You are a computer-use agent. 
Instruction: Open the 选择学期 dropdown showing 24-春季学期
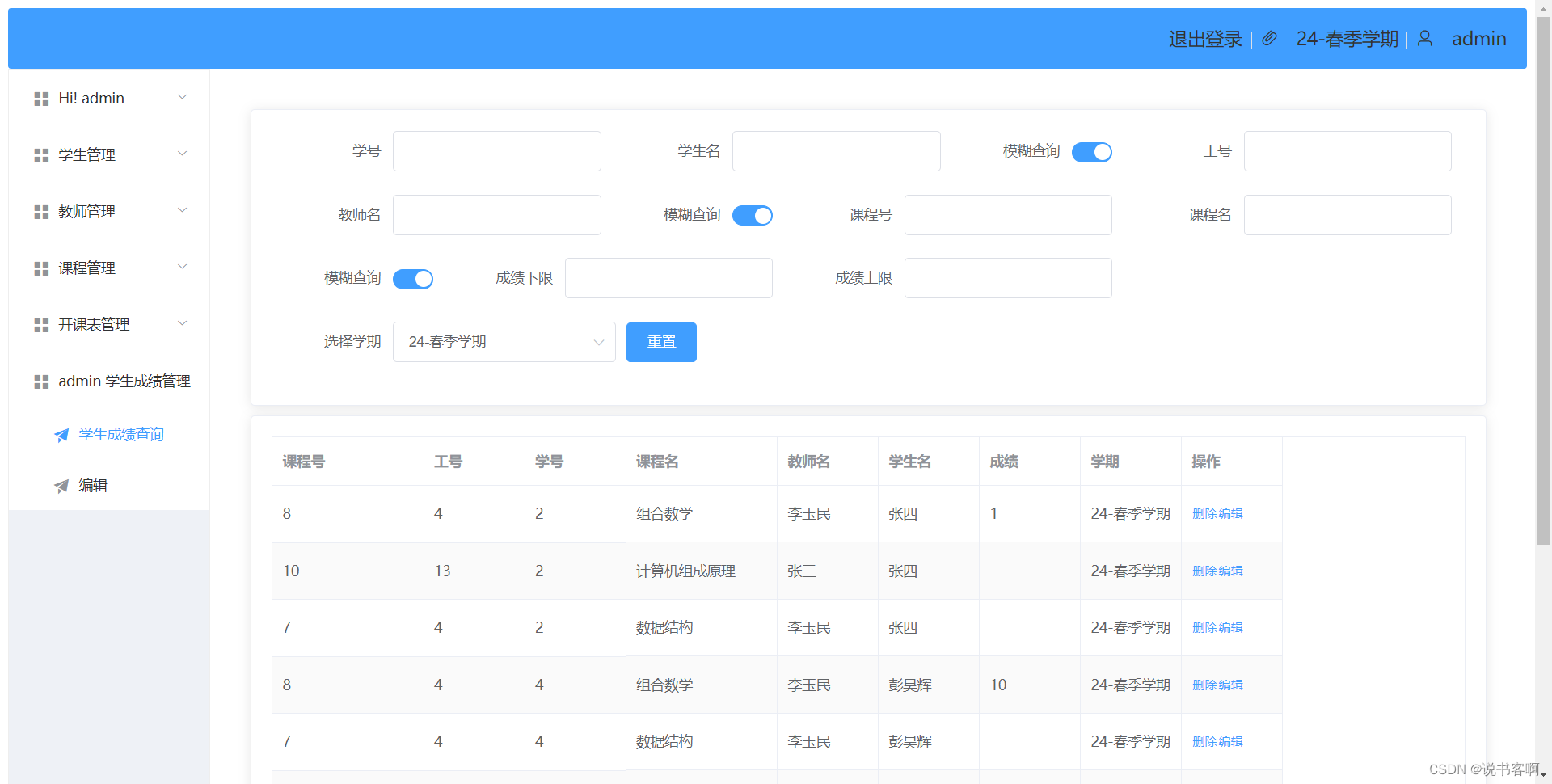(x=504, y=342)
